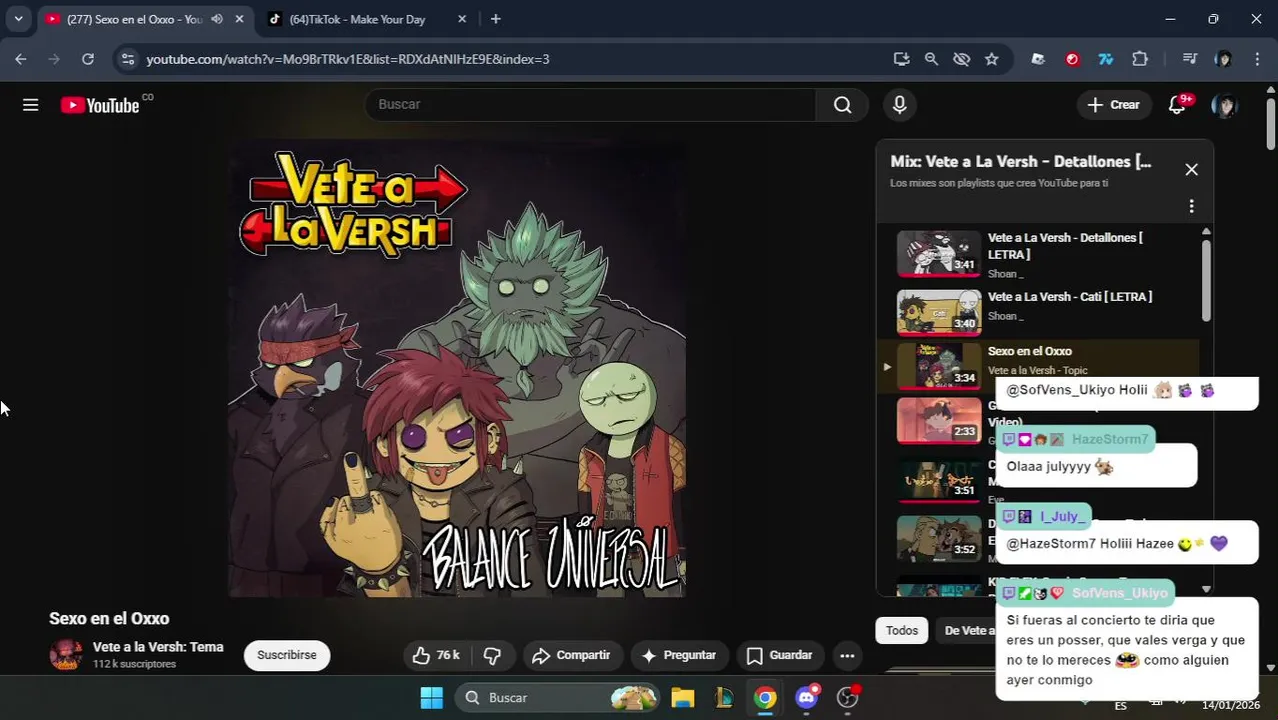Mute the Sexo en el Oxxo tab audio
The image size is (1278, 720).
(217, 19)
